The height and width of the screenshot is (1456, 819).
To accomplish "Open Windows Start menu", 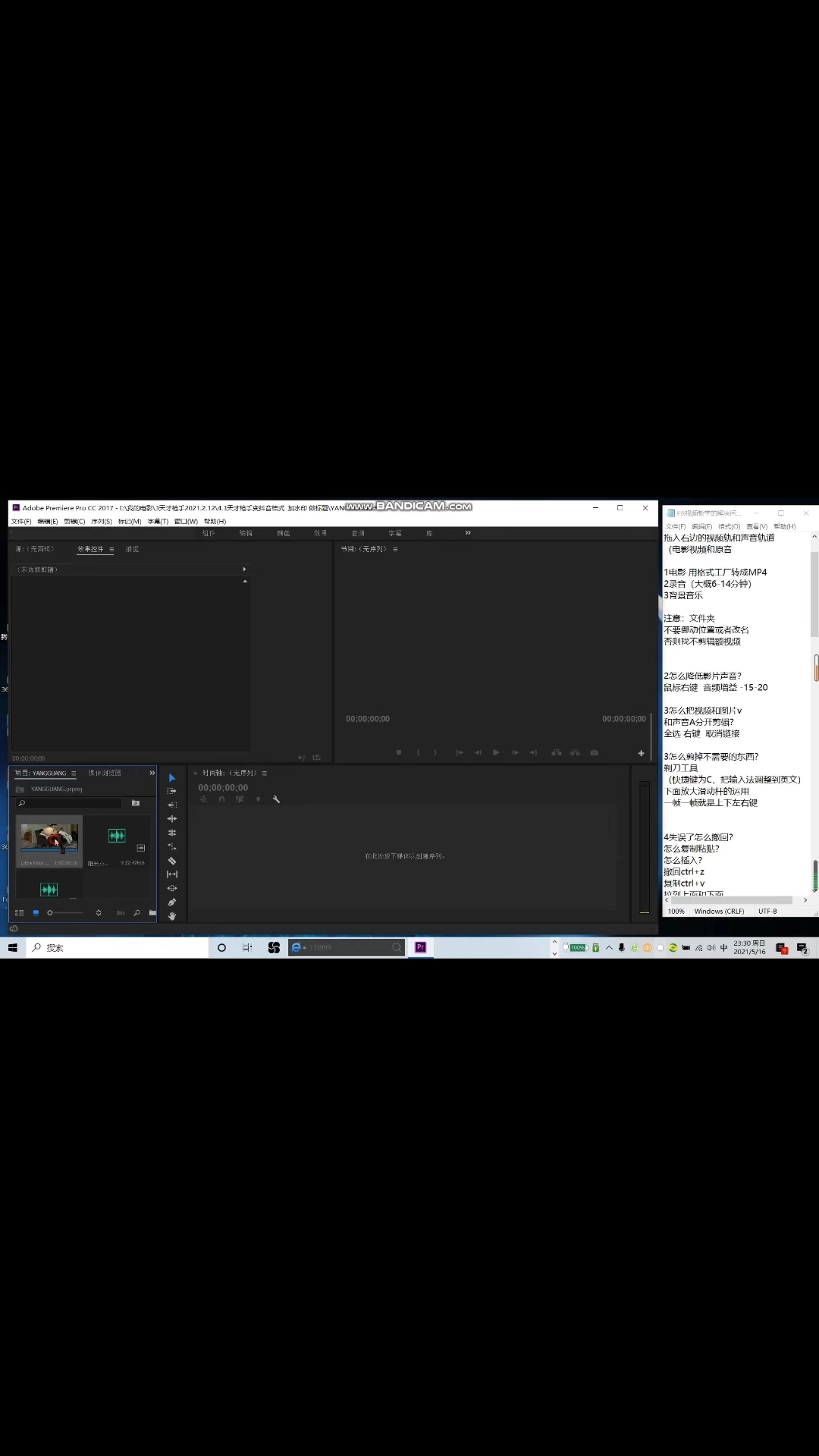I will point(13,948).
